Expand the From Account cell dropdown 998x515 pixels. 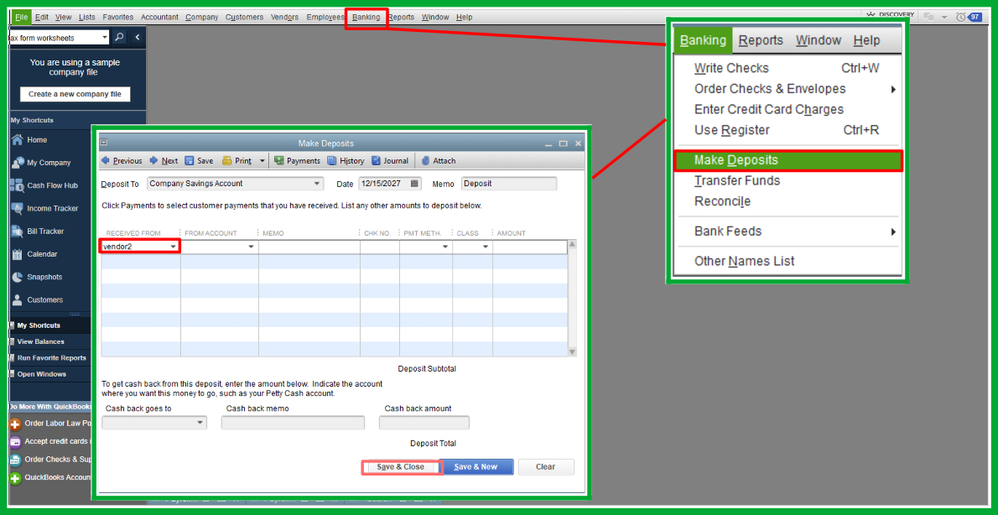251,246
